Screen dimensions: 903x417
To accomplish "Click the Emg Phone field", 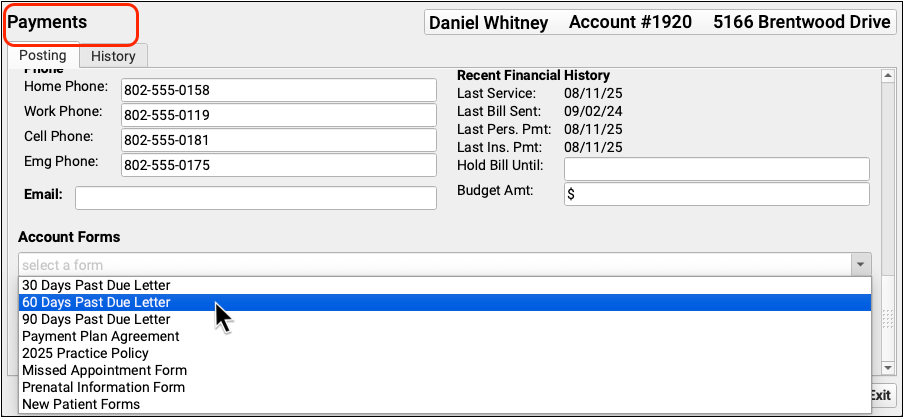I will point(278,165).
